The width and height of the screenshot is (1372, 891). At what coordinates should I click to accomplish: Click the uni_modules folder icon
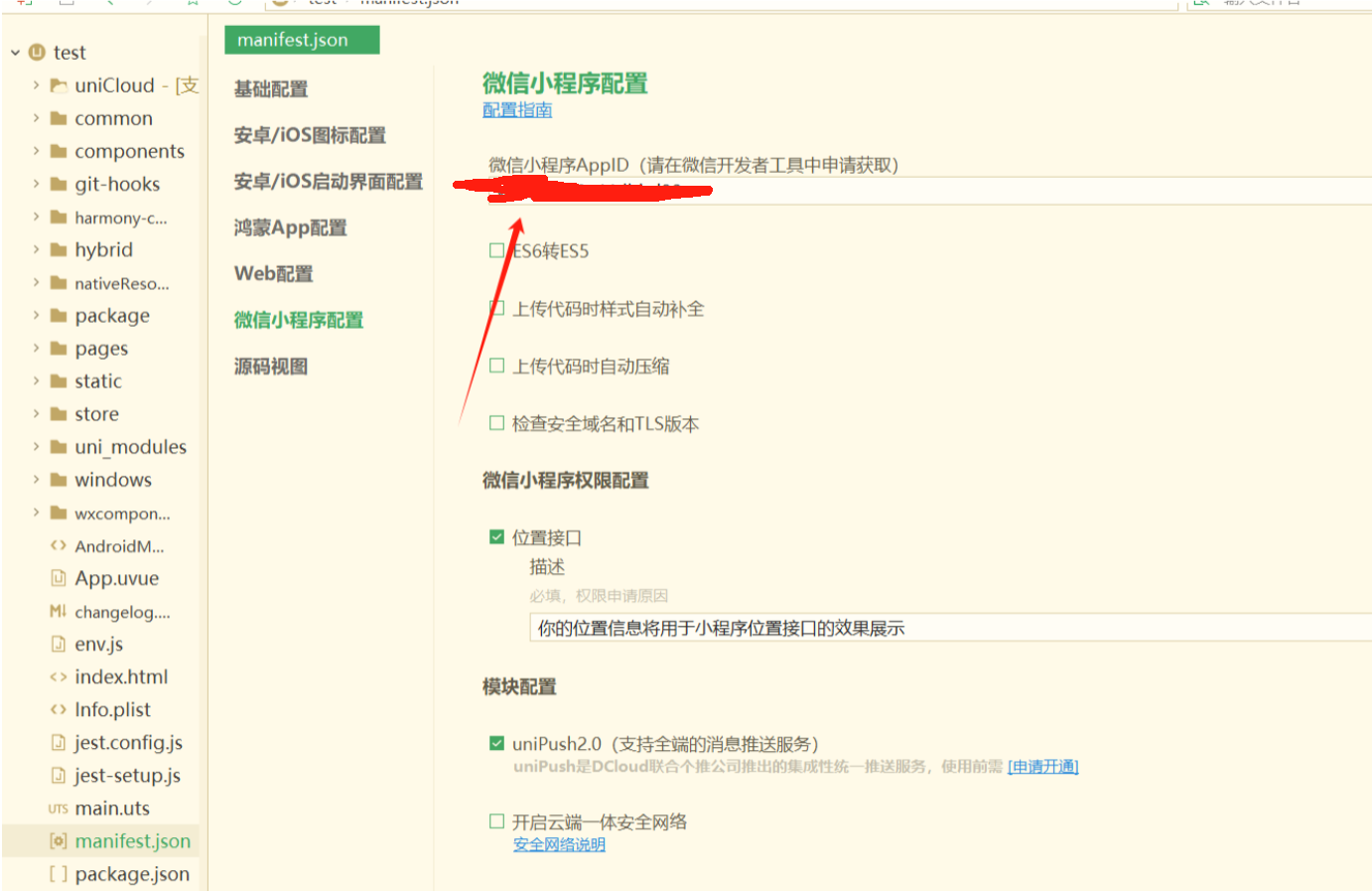[x=59, y=447]
